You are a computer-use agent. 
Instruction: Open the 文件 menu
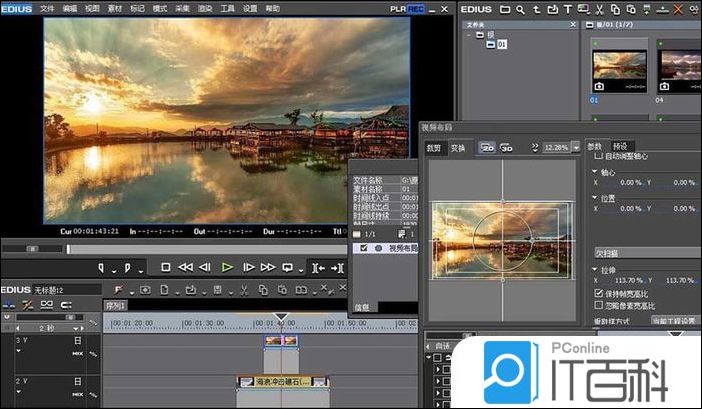47,8
